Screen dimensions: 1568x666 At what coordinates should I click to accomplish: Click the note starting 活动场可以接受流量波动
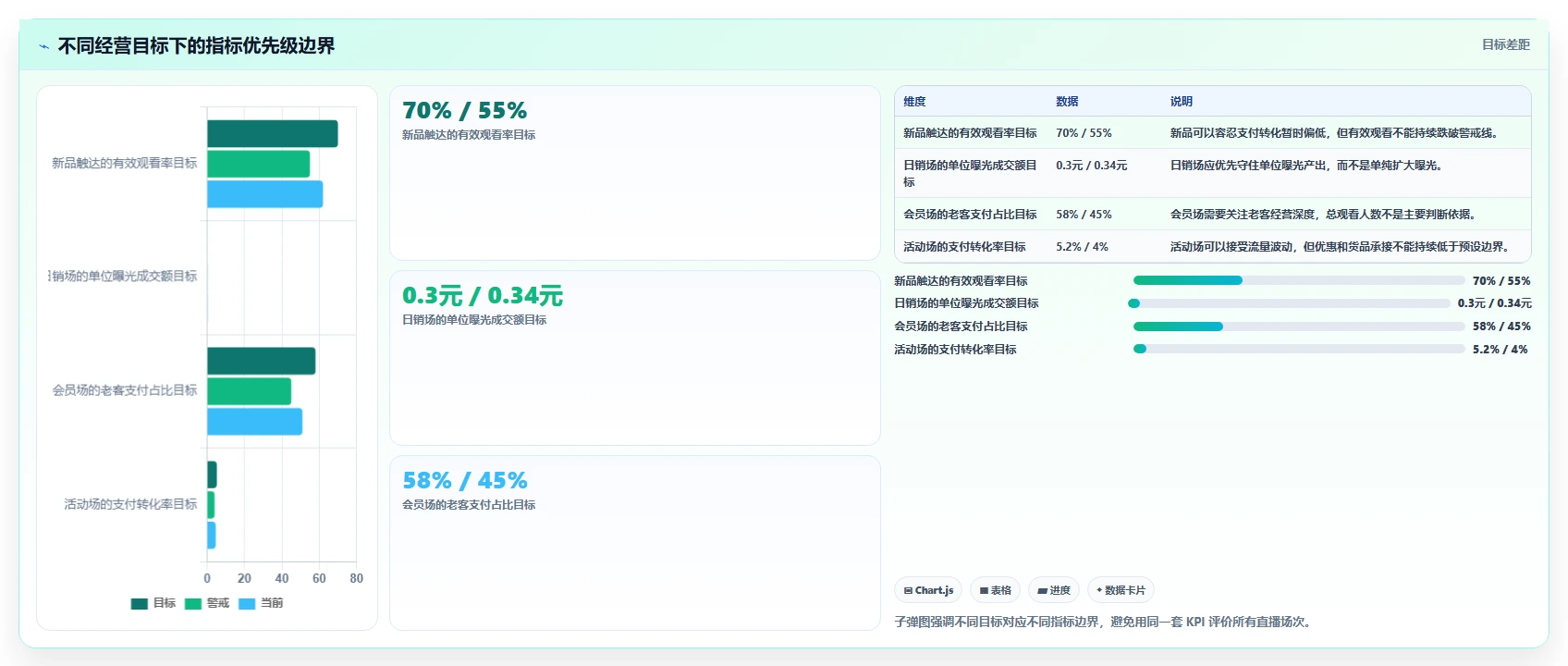[1341, 246]
